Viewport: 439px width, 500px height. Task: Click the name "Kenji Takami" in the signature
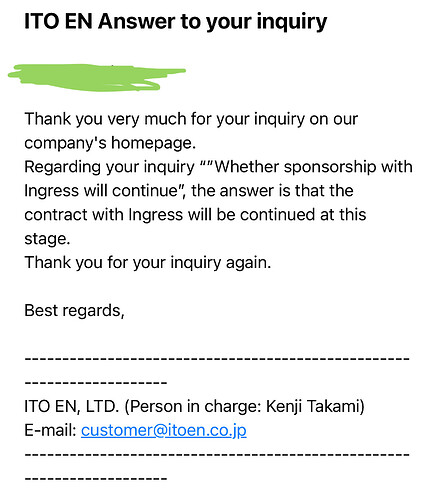pyautogui.click(x=313, y=407)
